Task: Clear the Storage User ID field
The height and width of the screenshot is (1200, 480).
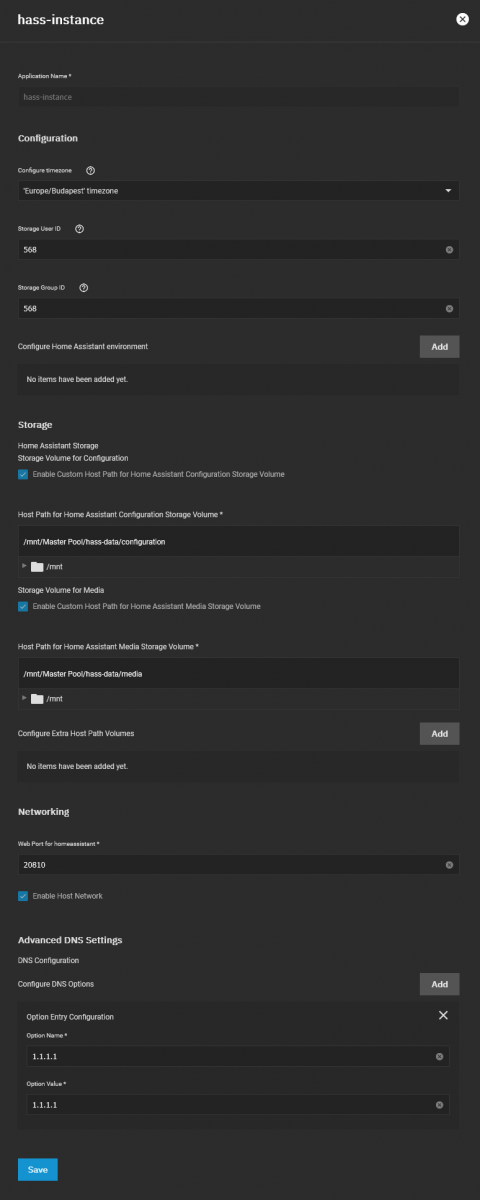Action: [x=449, y=249]
